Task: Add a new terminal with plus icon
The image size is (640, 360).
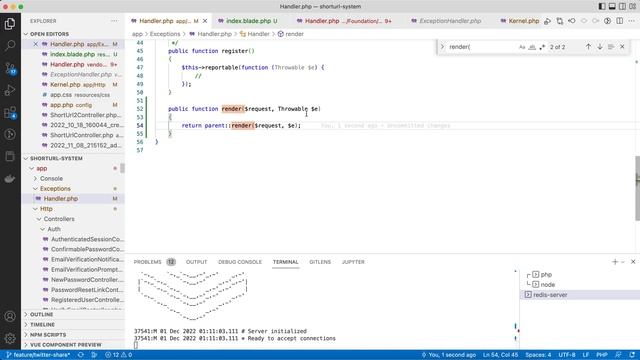Action: click(x=615, y=262)
